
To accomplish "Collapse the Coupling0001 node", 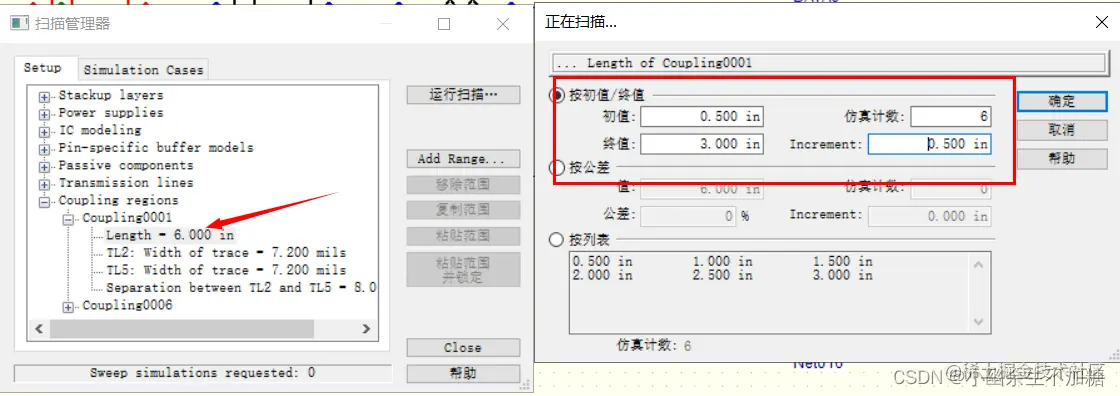I will [69, 219].
